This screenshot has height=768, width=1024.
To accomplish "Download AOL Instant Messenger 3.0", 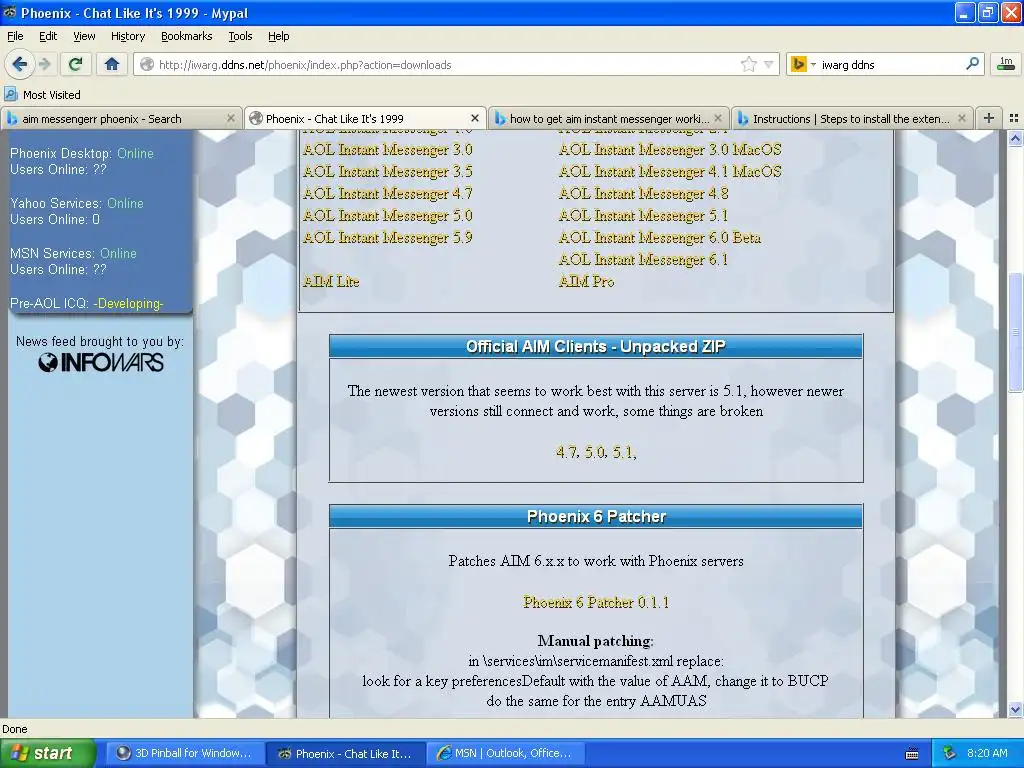I will 388,150.
